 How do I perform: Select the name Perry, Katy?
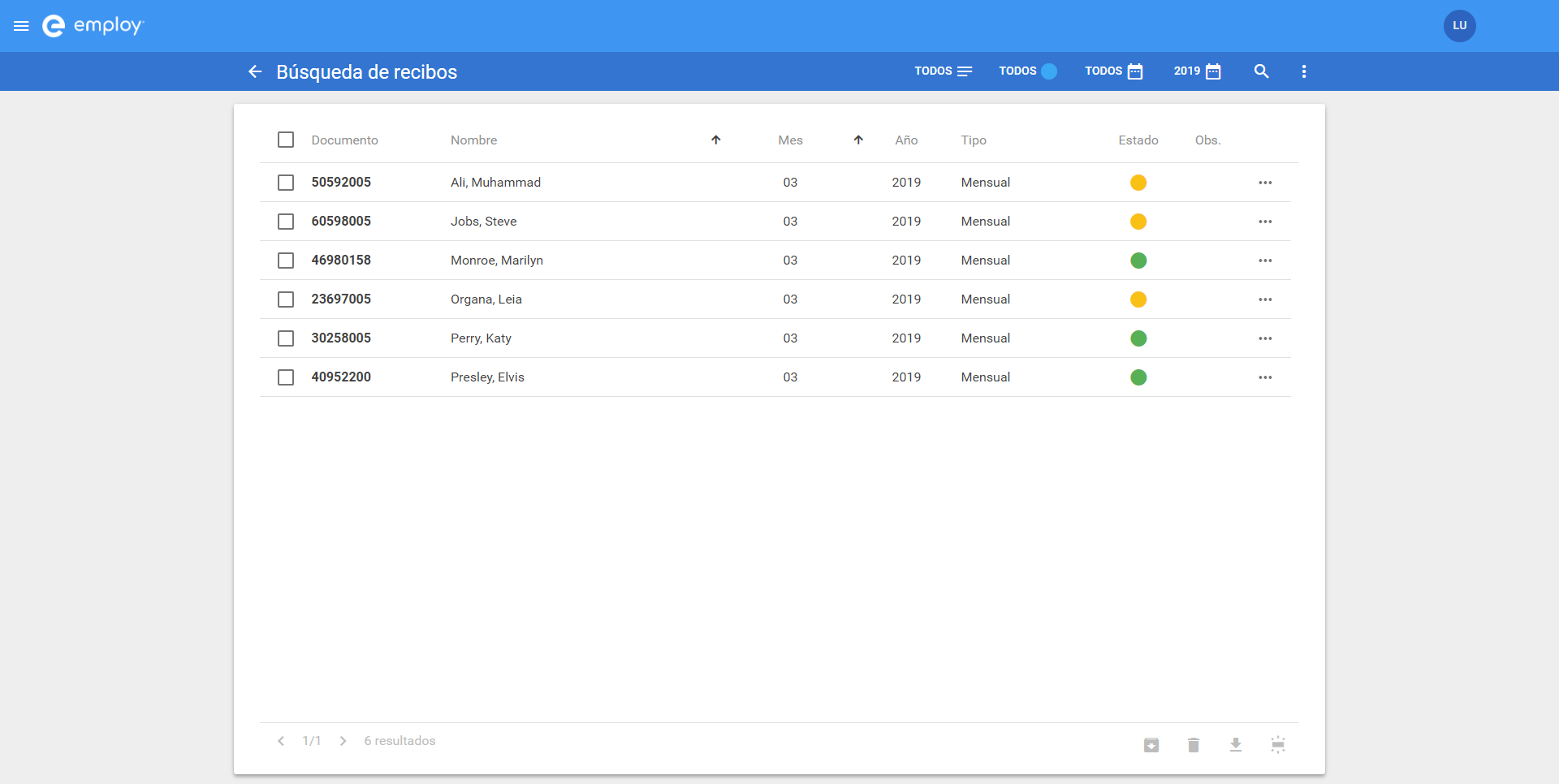coord(481,338)
